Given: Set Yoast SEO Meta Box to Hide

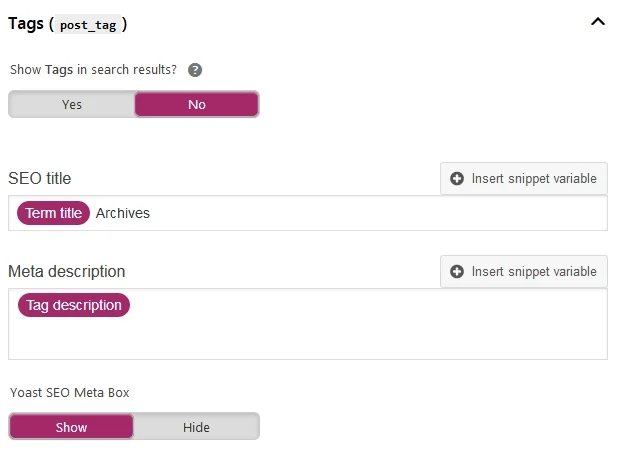Looking at the screenshot, I should click(196, 427).
